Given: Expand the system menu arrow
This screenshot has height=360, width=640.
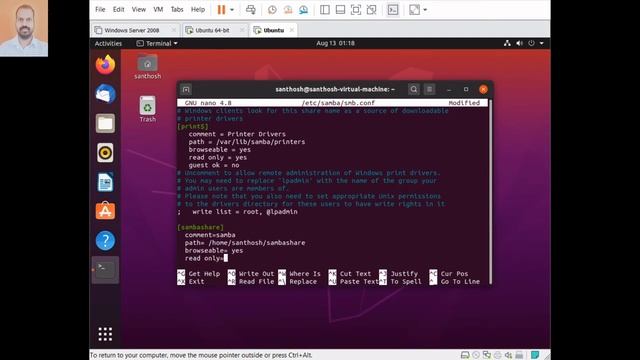Looking at the screenshot, I should coord(542,43).
